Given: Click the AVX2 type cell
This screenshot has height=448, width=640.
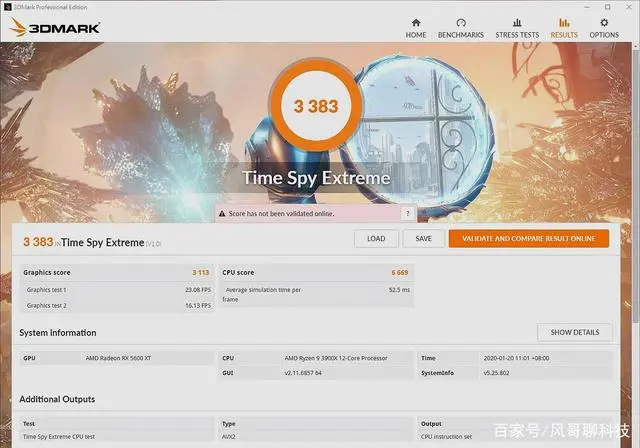Looking at the screenshot, I should 229,437.
